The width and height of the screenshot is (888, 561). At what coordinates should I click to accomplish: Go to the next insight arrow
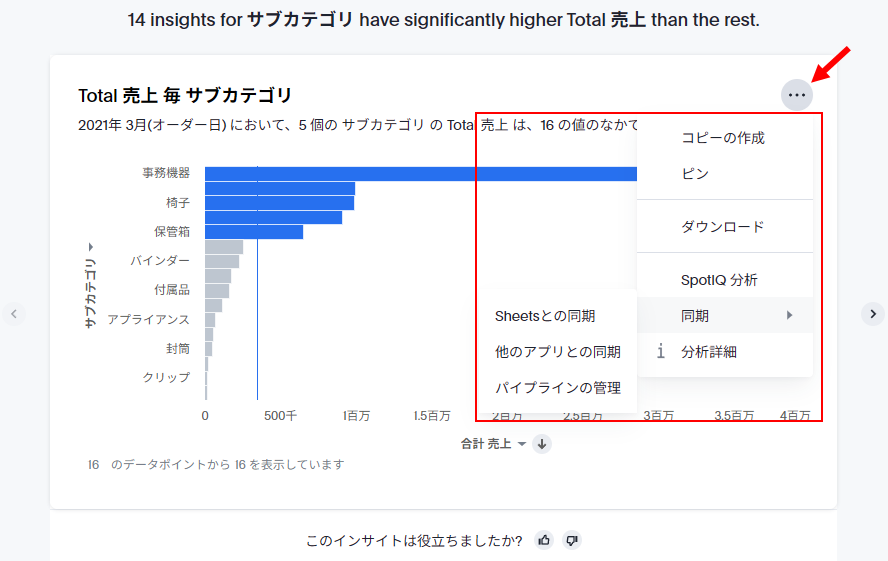(x=873, y=314)
